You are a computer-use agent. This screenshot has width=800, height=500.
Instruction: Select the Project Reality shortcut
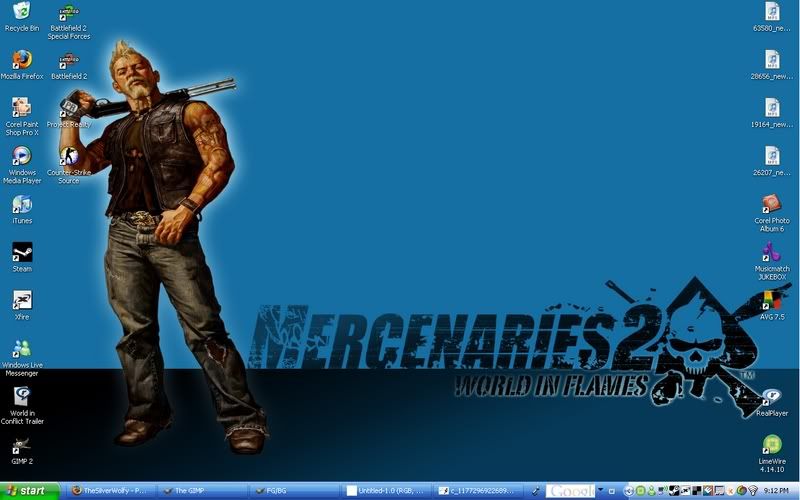pos(69,113)
